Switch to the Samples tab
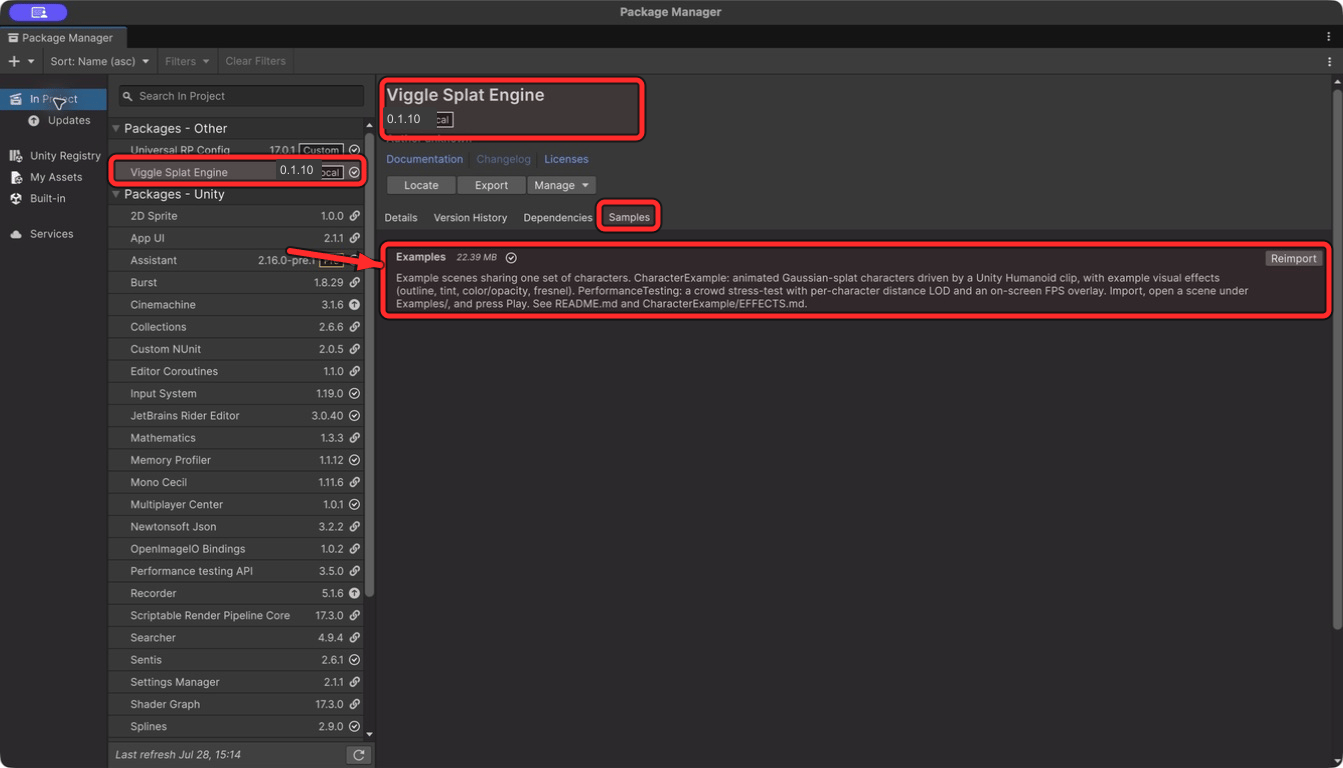Screen dimensions: 1343x768 (629, 217)
